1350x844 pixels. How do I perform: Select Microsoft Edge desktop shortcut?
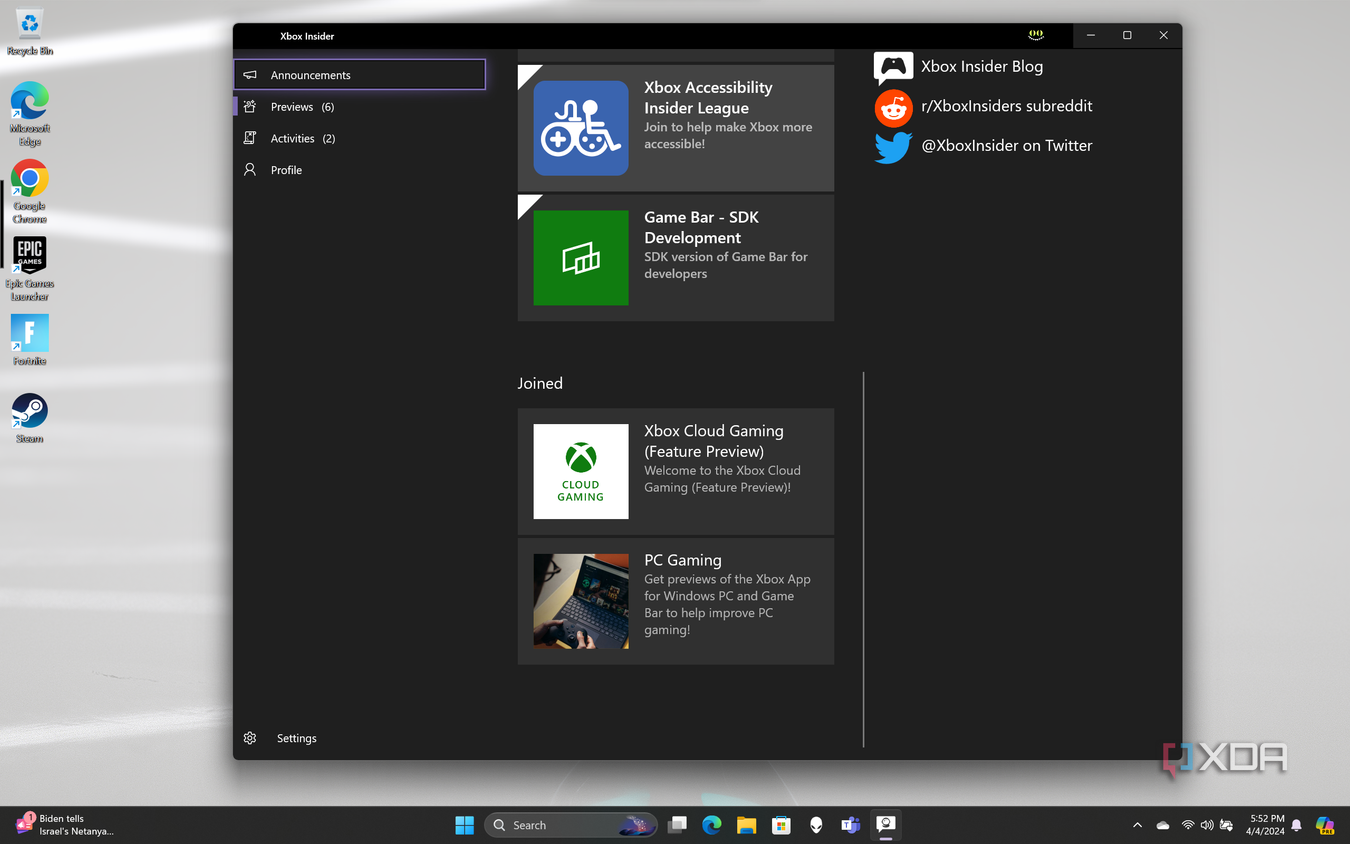click(30, 114)
